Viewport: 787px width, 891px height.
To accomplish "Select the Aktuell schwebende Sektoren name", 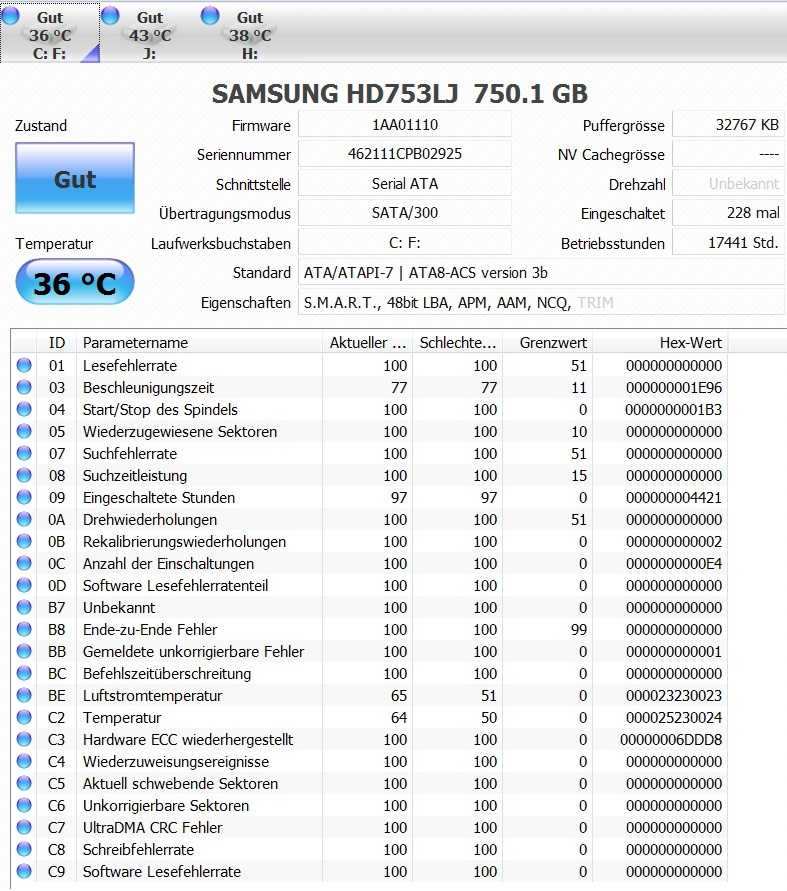I will click(180, 783).
